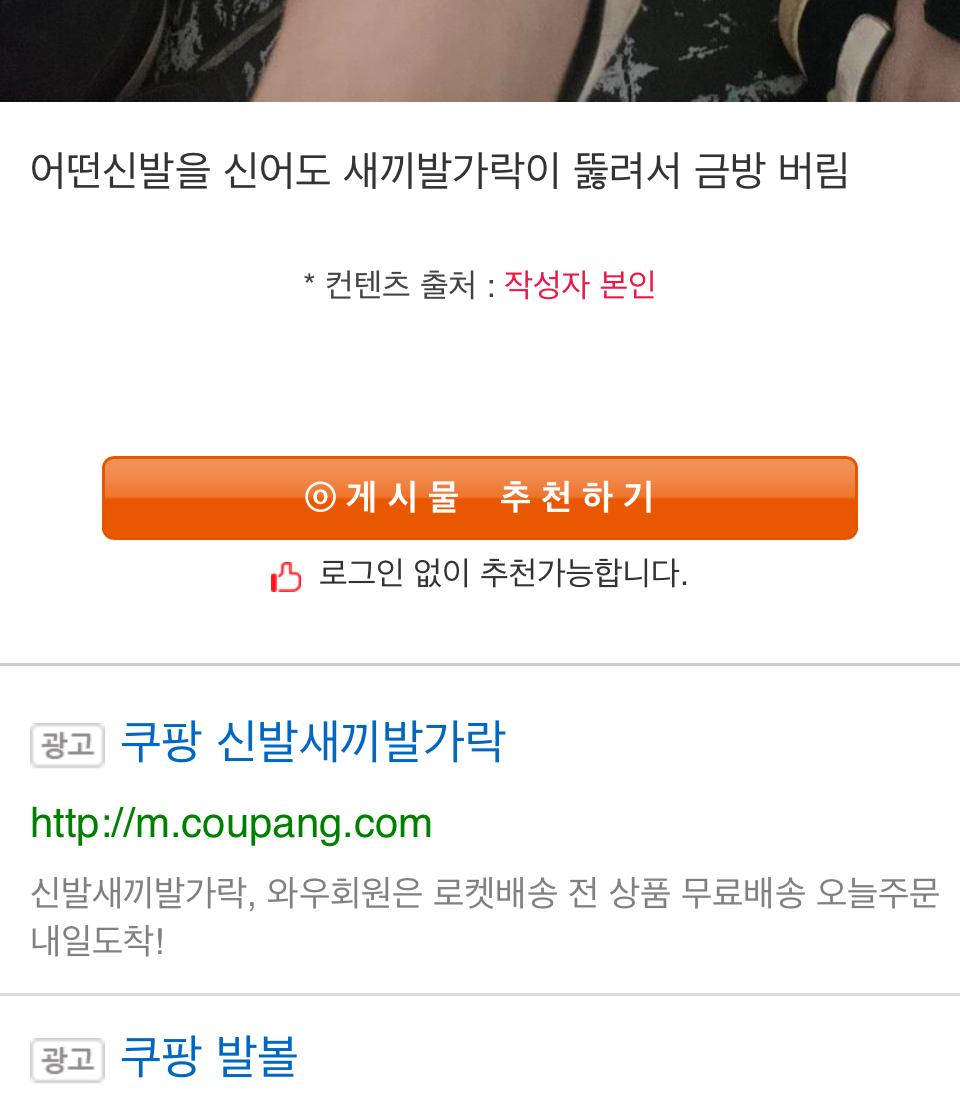Click the orange 게시물 추천하기 button

tap(480, 497)
